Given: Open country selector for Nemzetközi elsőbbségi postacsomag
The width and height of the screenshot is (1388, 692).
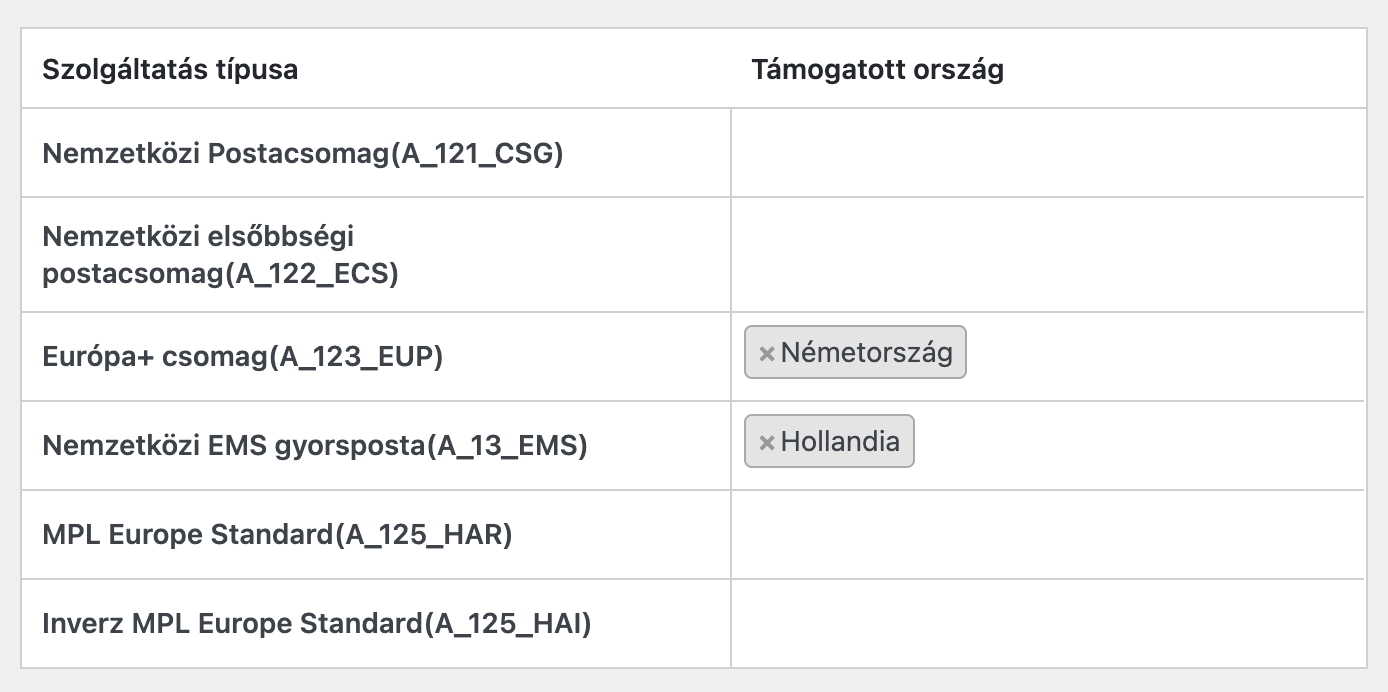Looking at the screenshot, I should pyautogui.click(x=1048, y=255).
